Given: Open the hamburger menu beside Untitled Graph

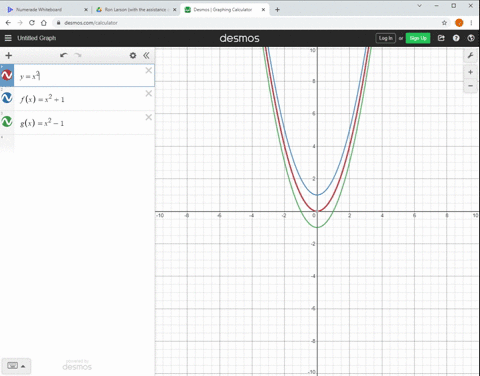Looking at the screenshot, I should coord(8,38).
